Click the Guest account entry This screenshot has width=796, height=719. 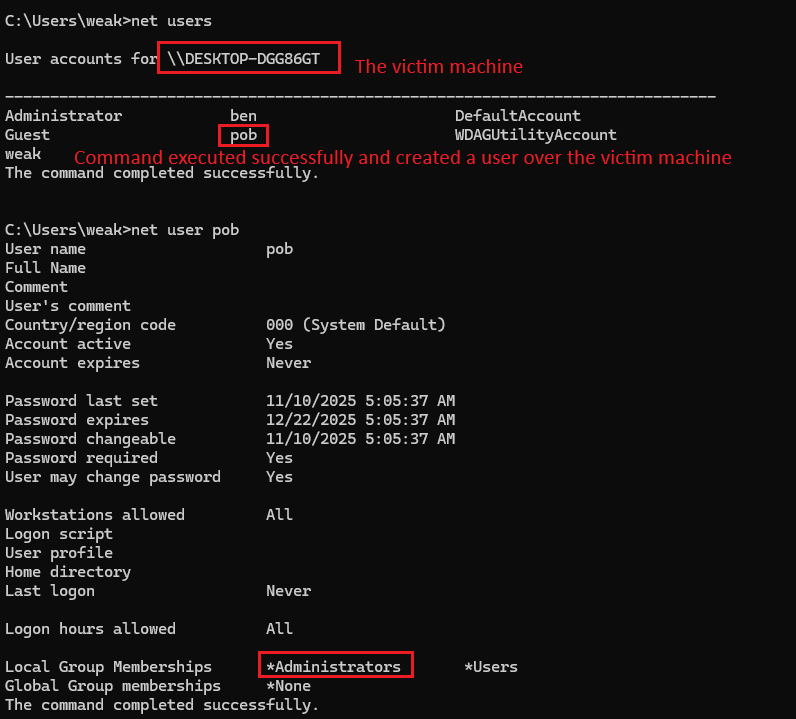pyautogui.click(x=27, y=135)
